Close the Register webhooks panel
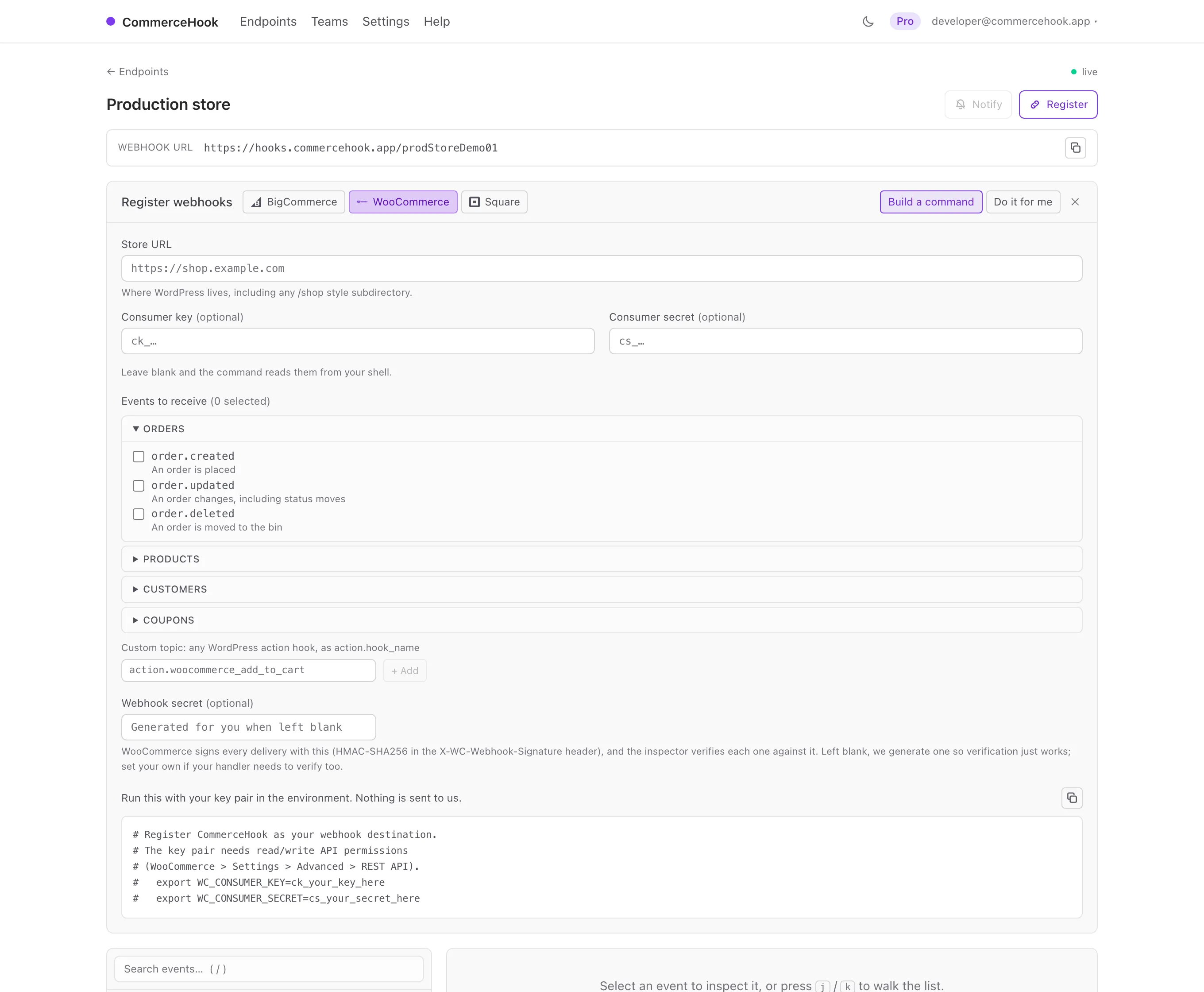1204x992 pixels. [x=1075, y=201]
